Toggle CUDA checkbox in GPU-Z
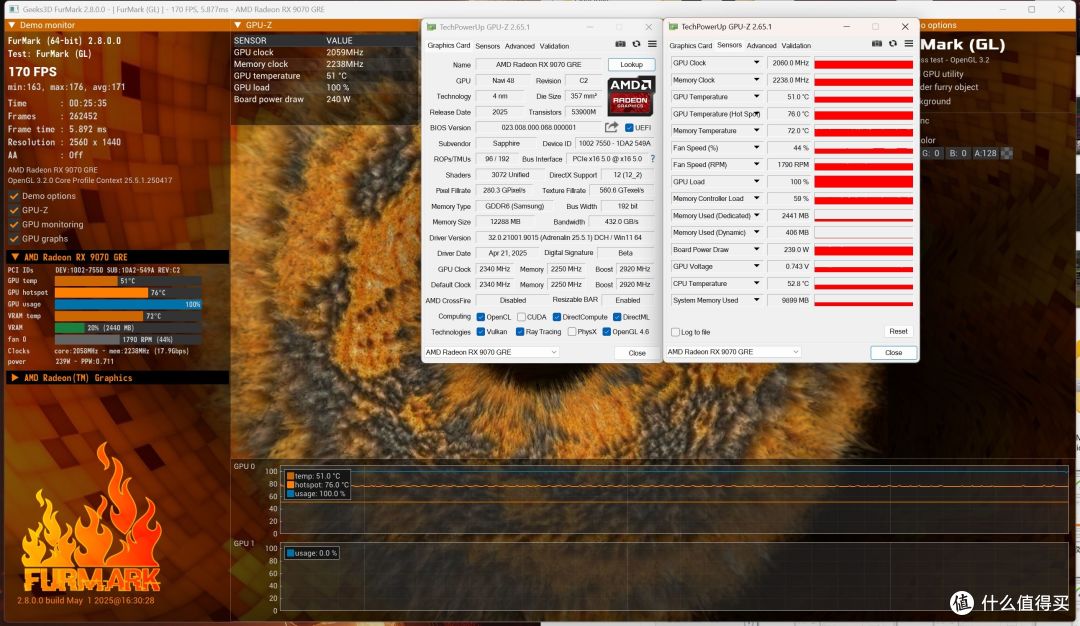 [x=521, y=317]
